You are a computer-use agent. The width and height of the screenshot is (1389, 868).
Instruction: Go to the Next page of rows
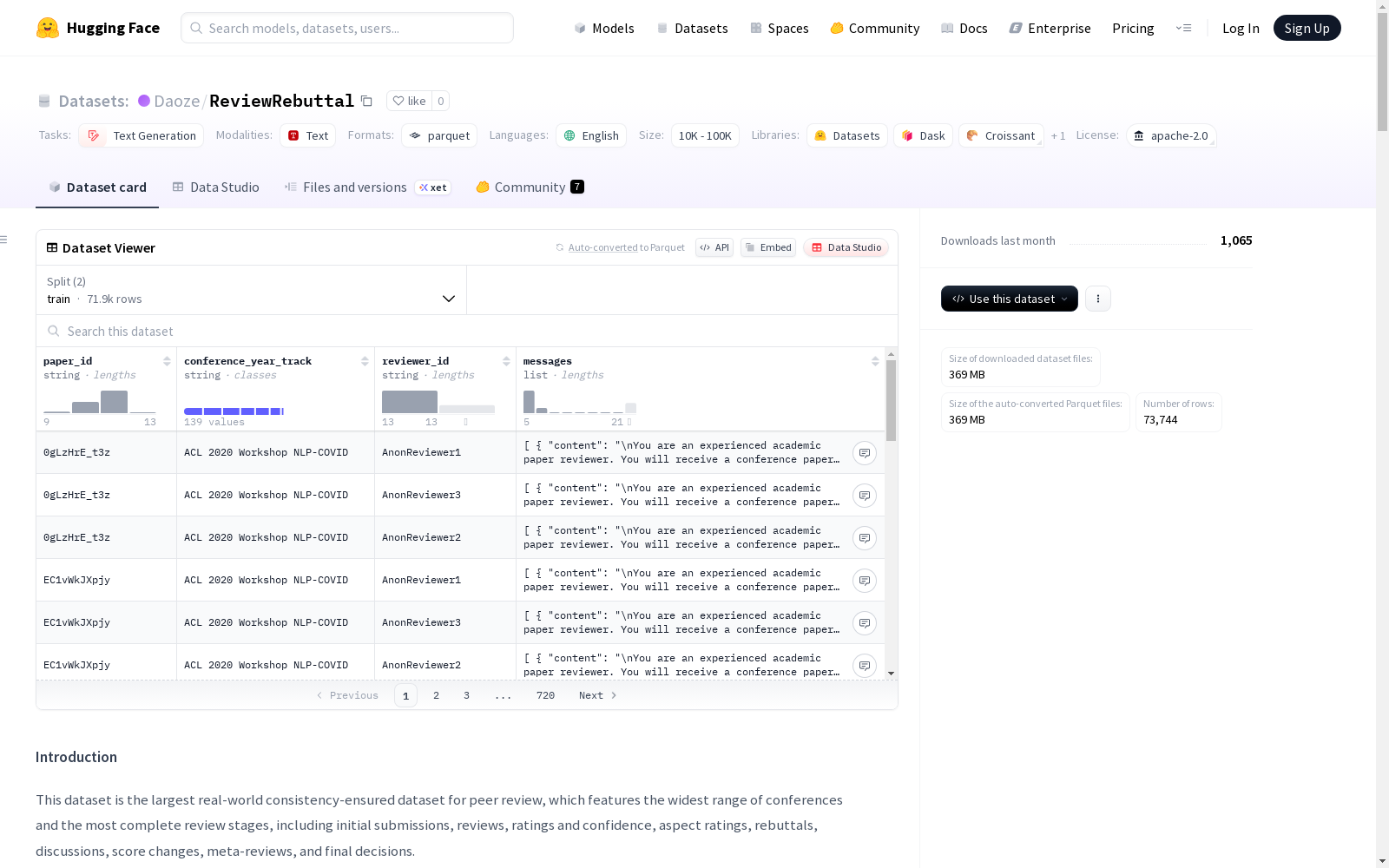pos(597,695)
